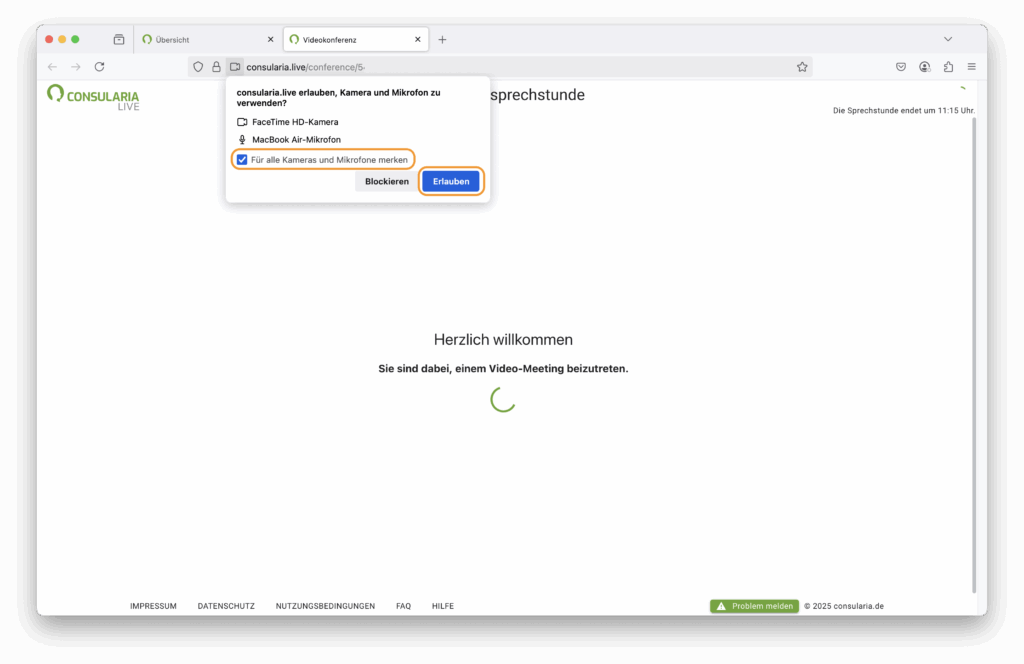
Task: Click the Blockieren button
Action: point(387,182)
